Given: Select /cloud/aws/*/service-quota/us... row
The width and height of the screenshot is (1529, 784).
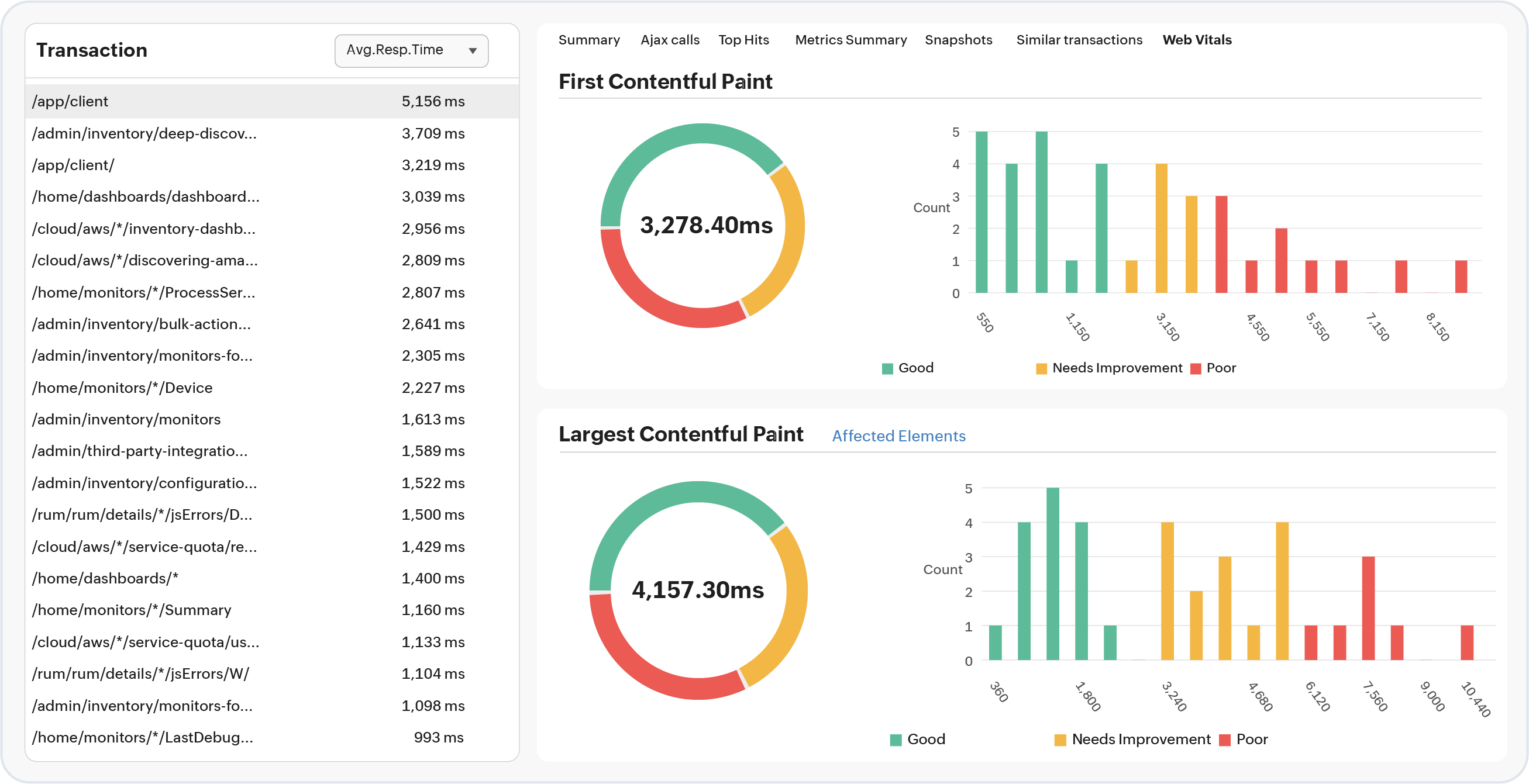Looking at the screenshot, I should click(x=272, y=643).
